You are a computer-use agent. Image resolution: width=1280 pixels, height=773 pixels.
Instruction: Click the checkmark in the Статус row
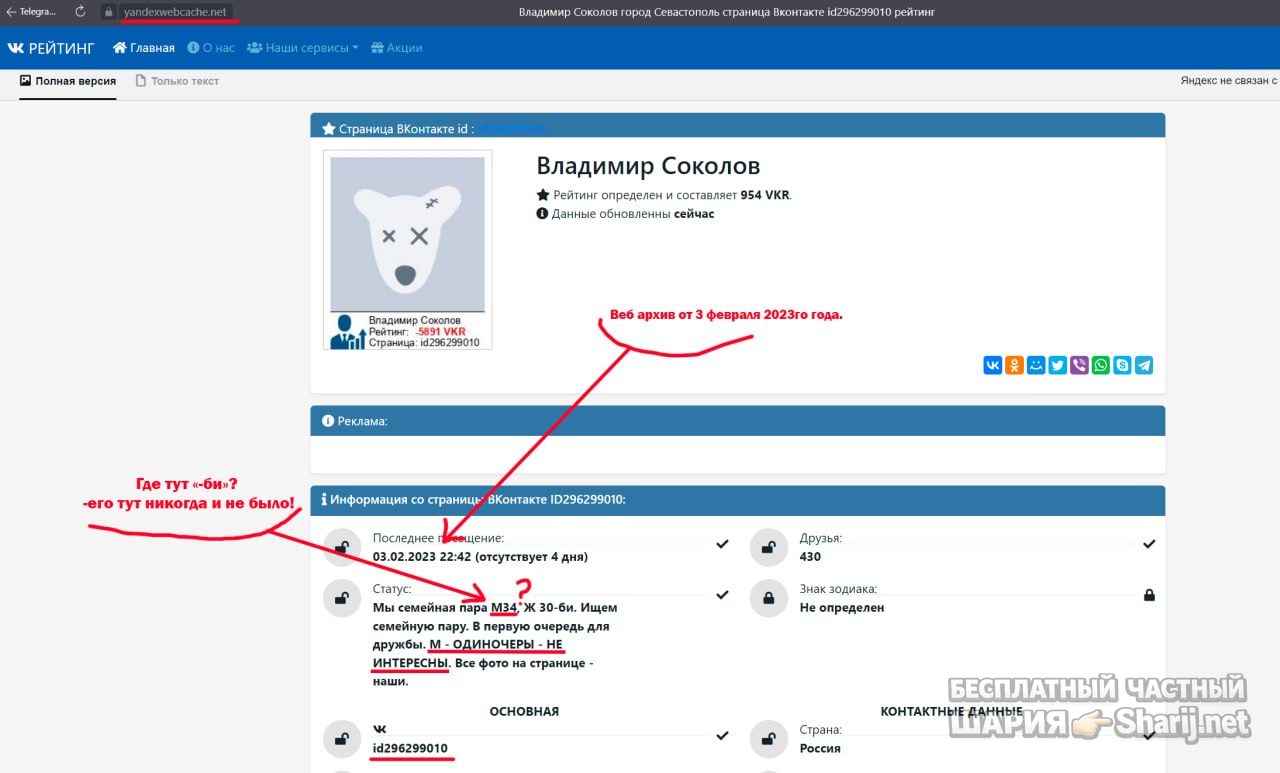722,595
